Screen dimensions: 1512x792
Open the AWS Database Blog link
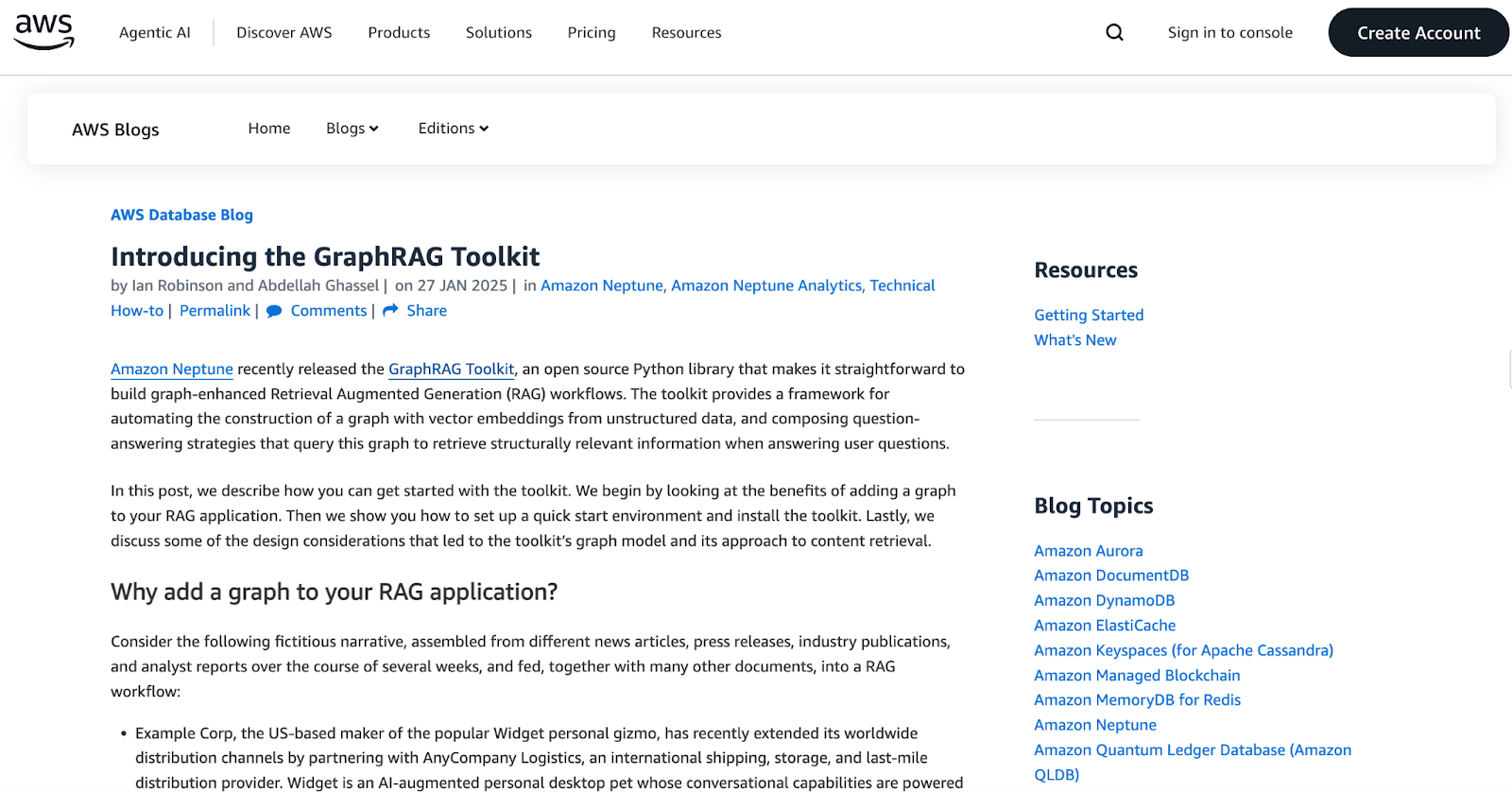pyautogui.click(x=181, y=215)
